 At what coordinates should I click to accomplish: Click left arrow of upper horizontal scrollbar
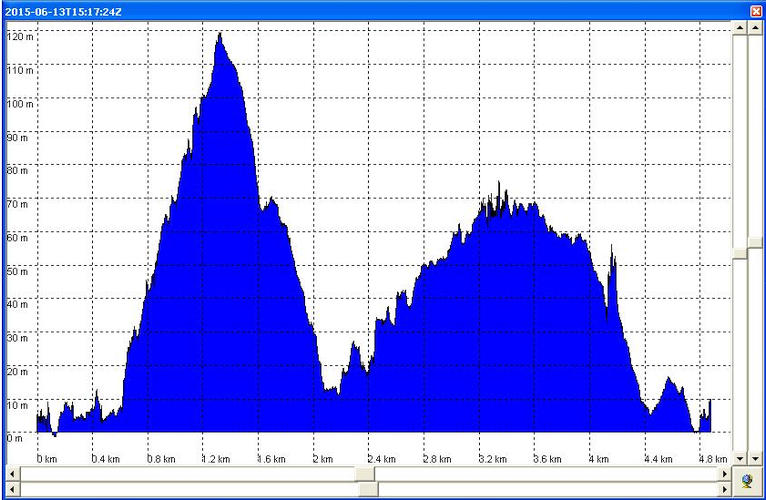[x=13, y=473]
